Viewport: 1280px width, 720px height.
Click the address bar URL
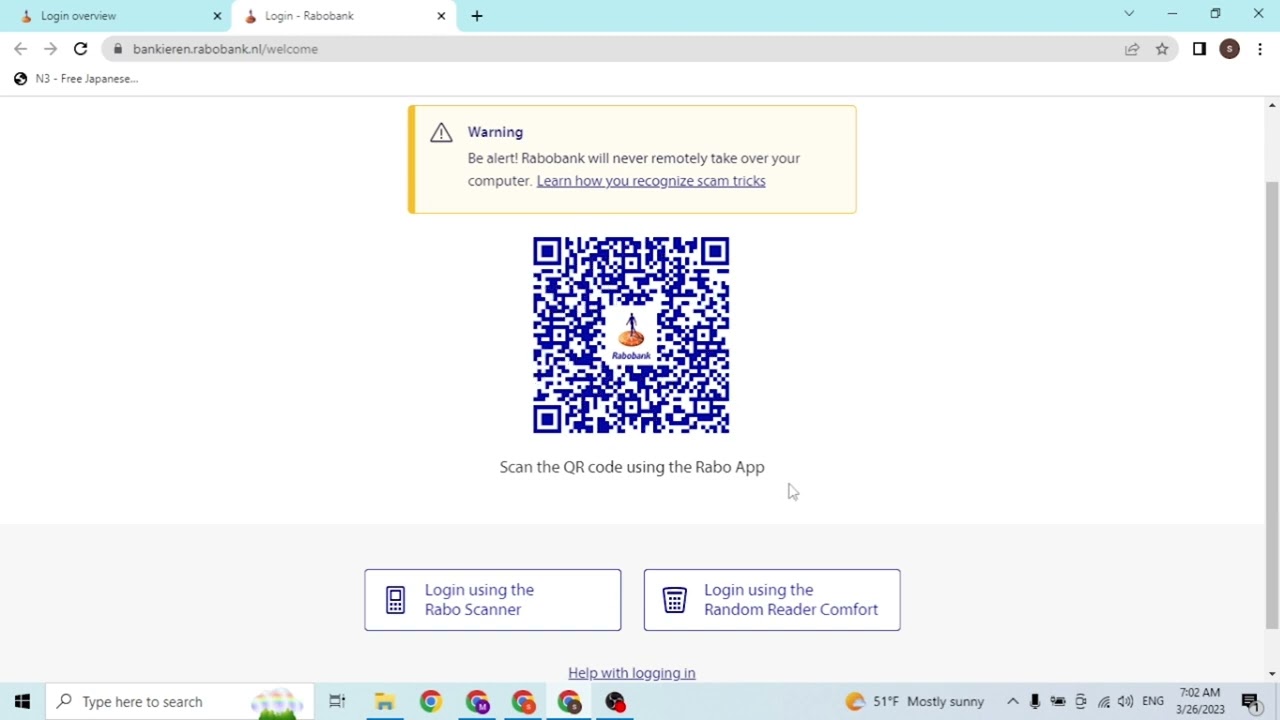225,49
